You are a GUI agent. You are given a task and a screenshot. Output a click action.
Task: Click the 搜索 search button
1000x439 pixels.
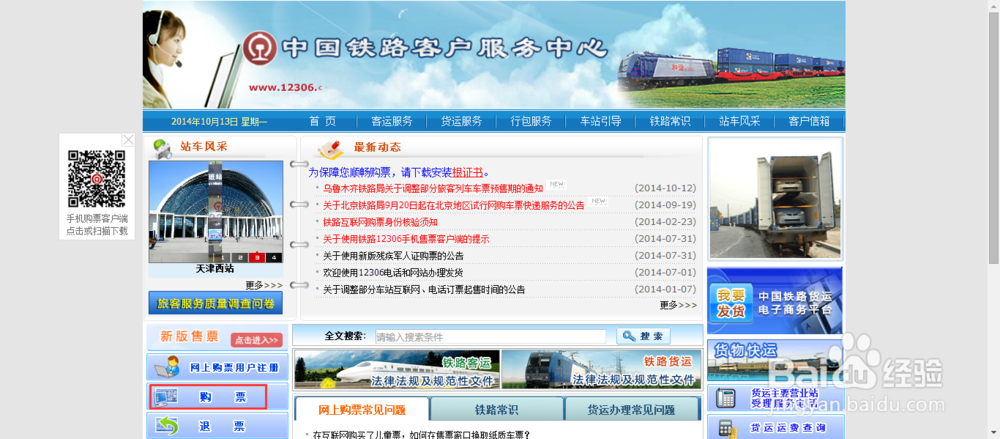(x=643, y=336)
